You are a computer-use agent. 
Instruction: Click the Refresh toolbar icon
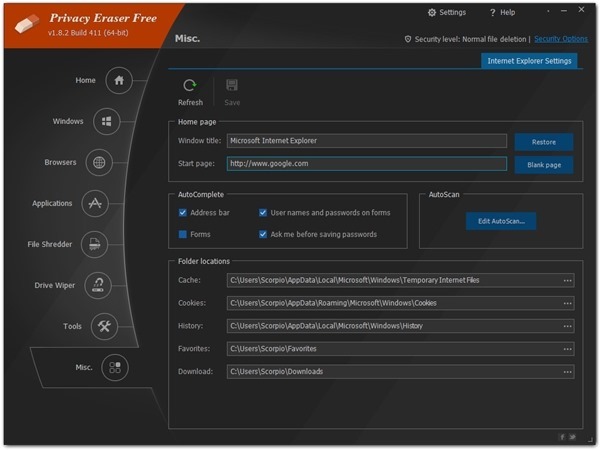tap(190, 86)
